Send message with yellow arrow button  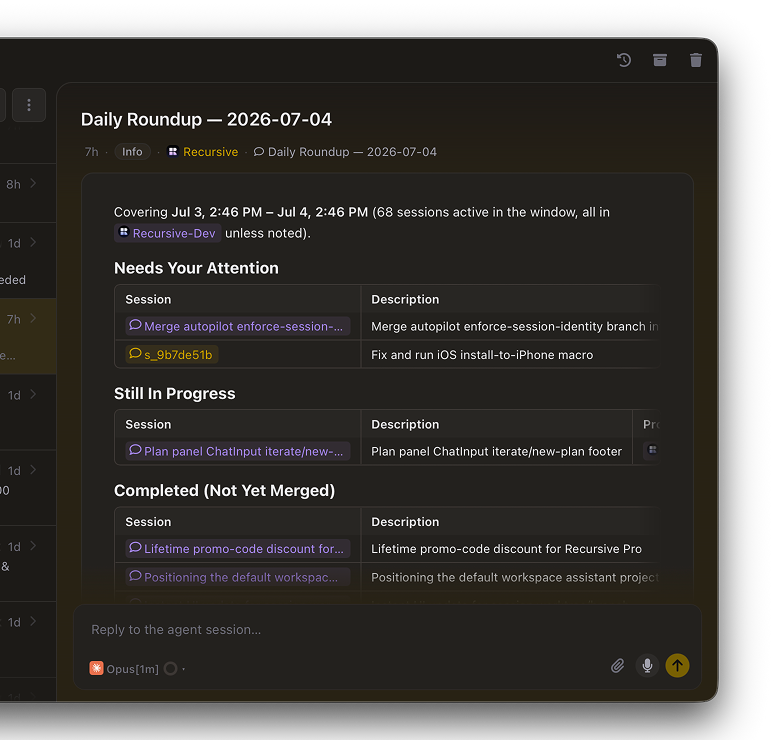pyautogui.click(x=677, y=666)
